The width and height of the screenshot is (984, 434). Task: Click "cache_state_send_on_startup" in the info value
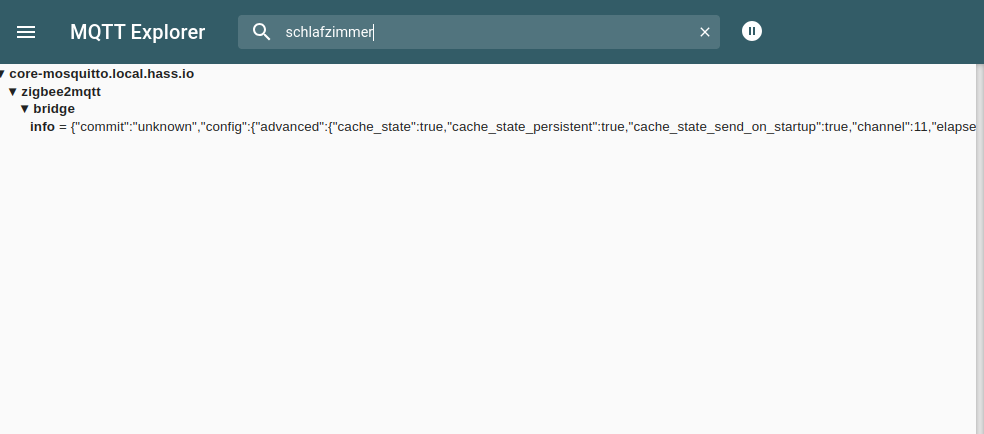[724, 127]
